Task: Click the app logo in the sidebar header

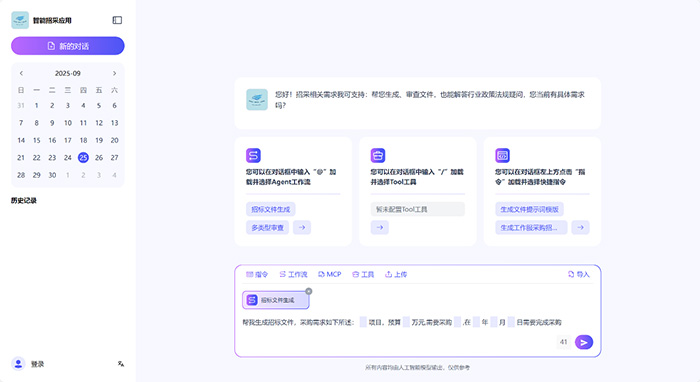Action: tap(20, 20)
